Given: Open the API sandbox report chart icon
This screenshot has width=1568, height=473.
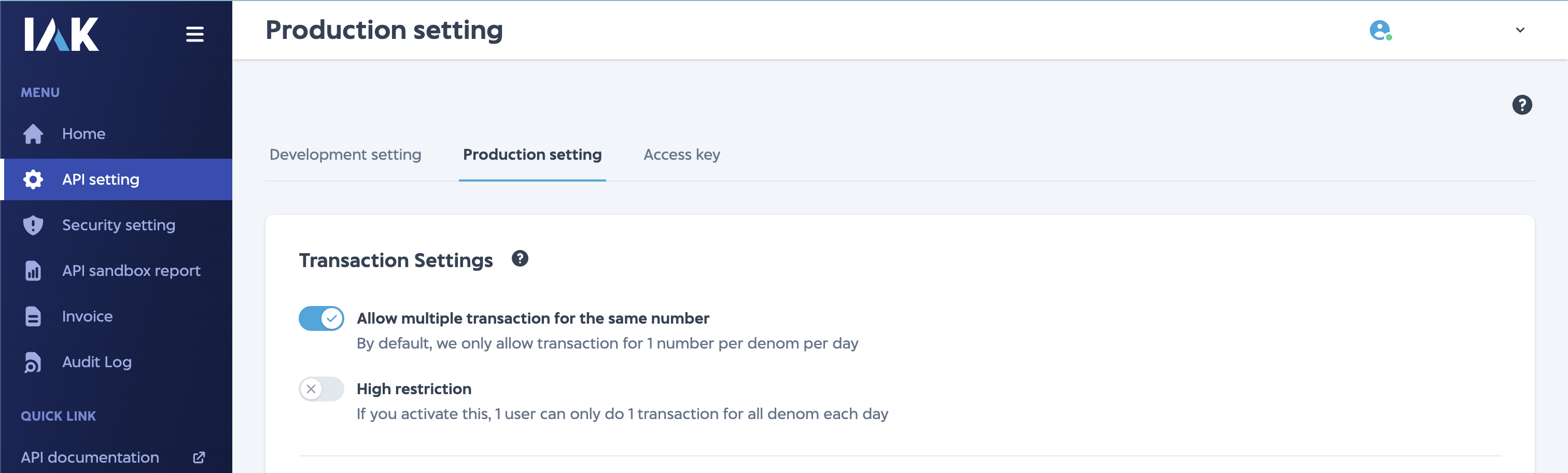Looking at the screenshot, I should coord(32,270).
